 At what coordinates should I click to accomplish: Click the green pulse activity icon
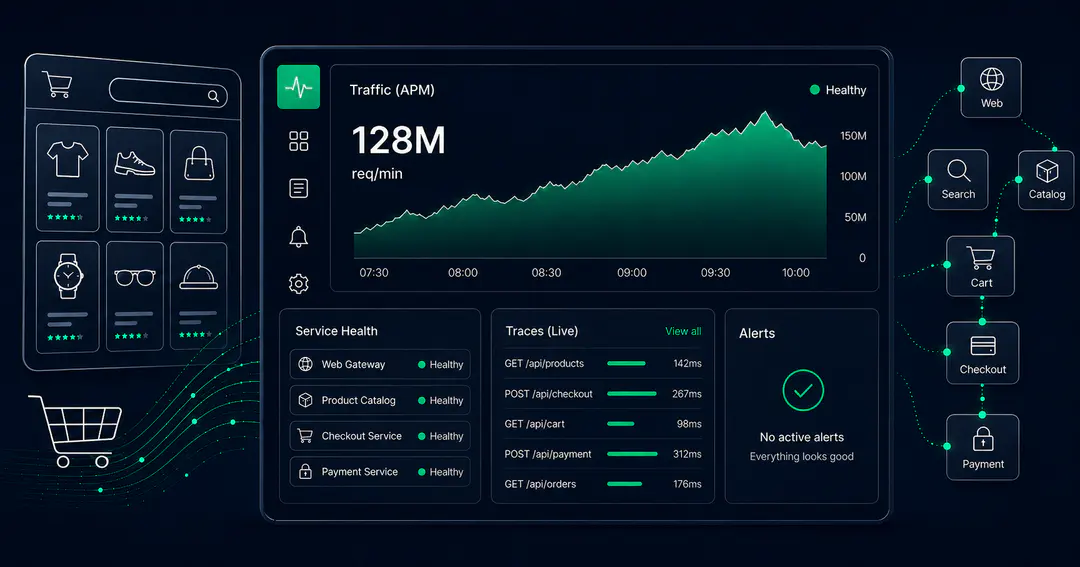298,87
